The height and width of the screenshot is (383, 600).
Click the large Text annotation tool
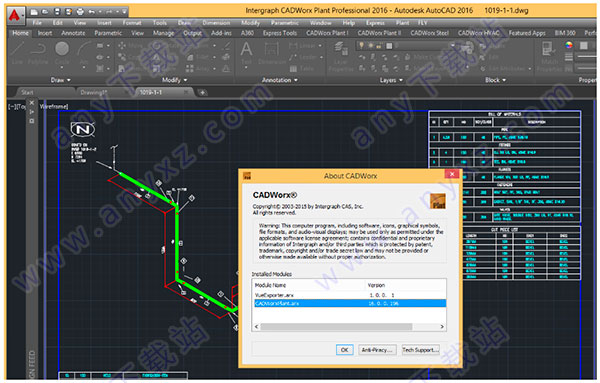246,53
